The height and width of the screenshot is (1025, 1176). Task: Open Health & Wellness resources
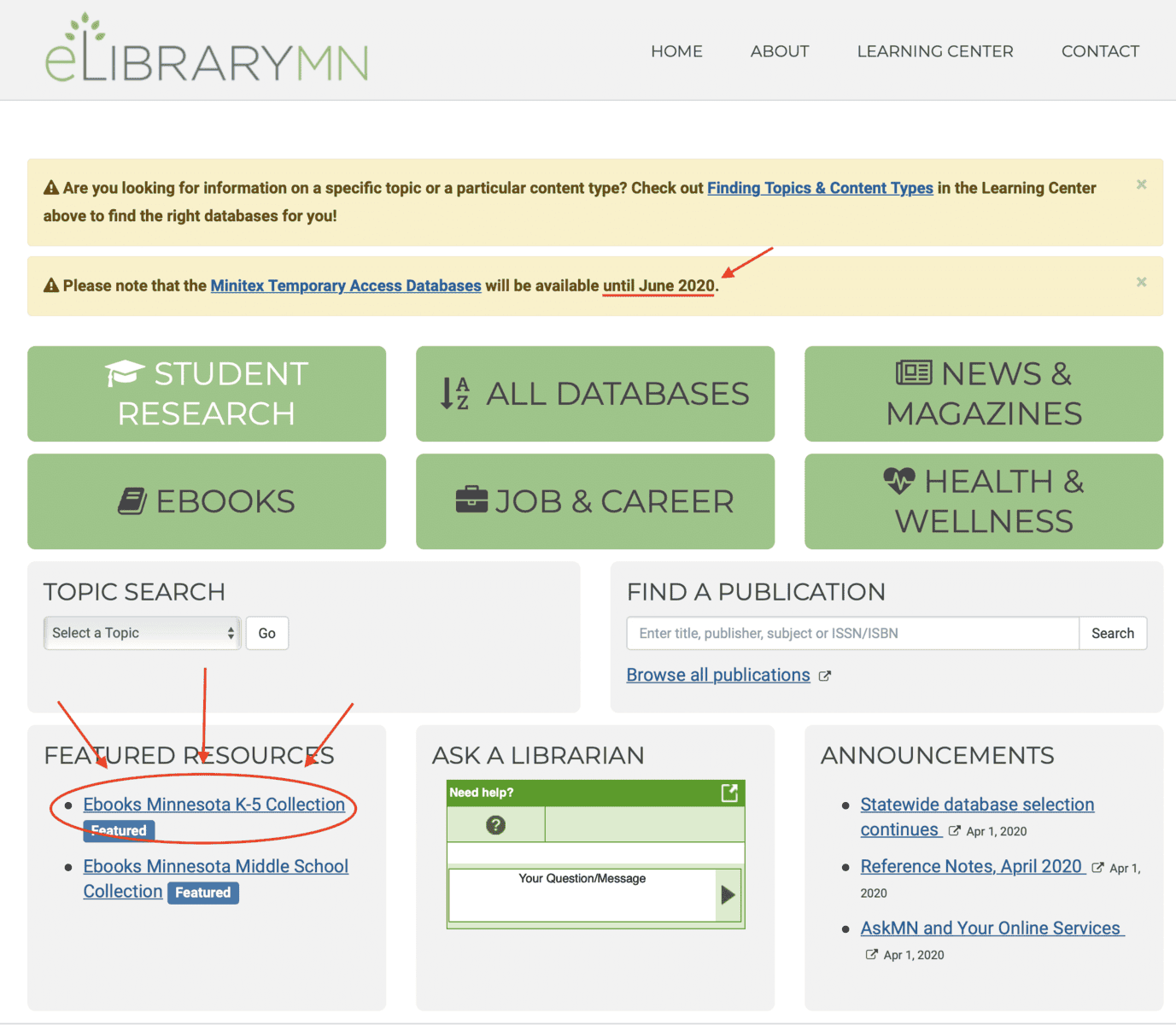click(x=984, y=501)
